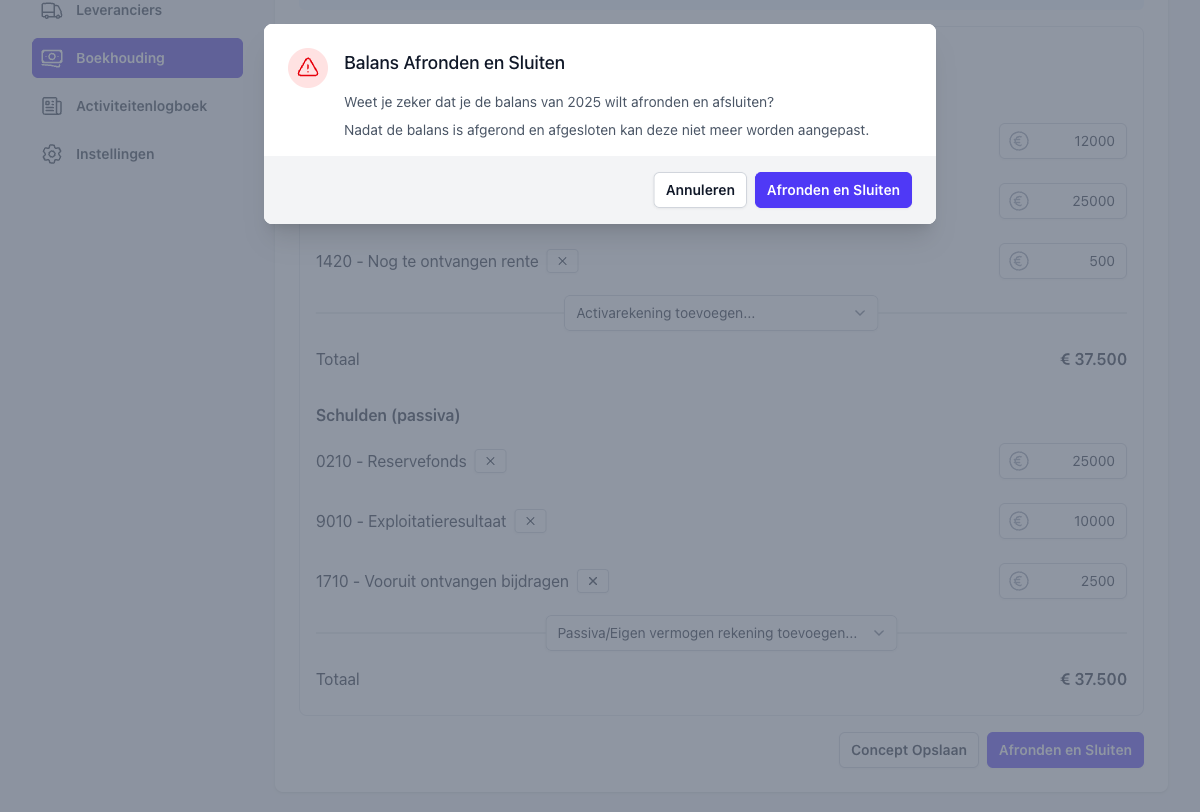Click the bottom Afronden en Sluiten button
The width and height of the screenshot is (1200, 812).
1065,750
